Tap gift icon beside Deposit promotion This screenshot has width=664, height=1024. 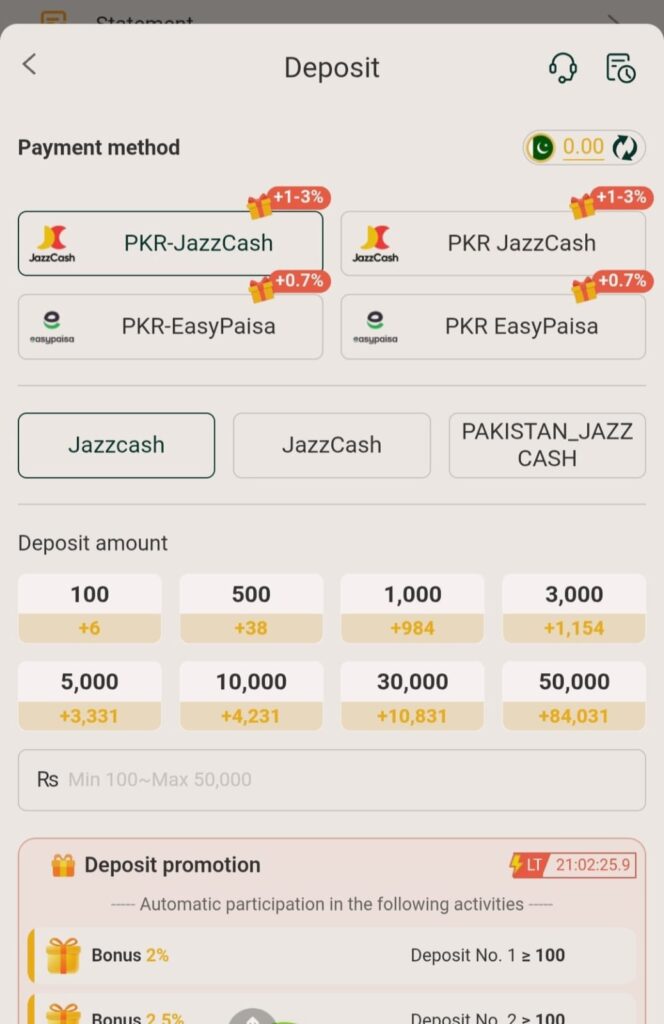(x=63, y=865)
